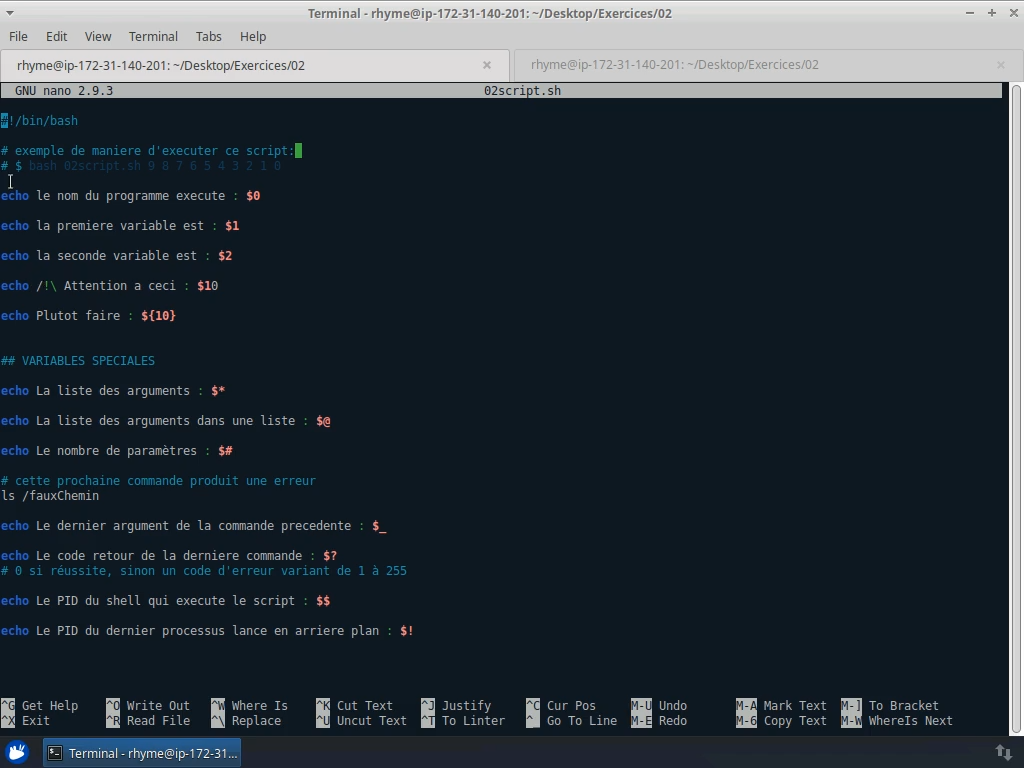Click the Copy Text shortcut label

[795, 720]
